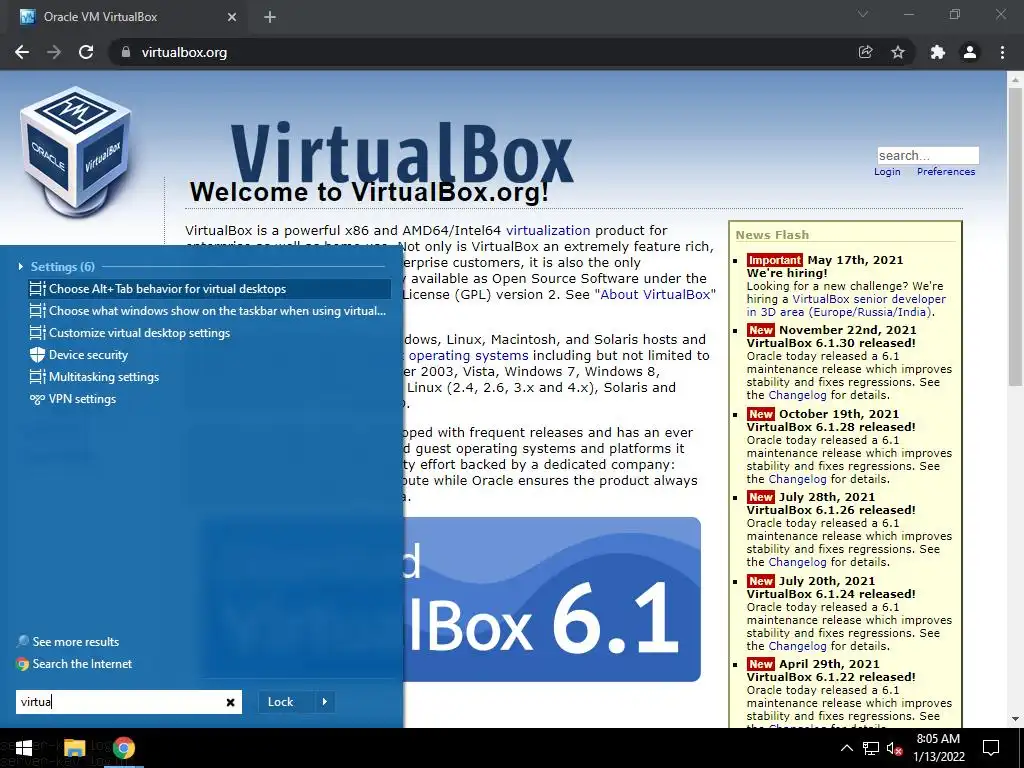Open the About VirtualBox link
The width and height of the screenshot is (1024, 768).
[x=655, y=295]
